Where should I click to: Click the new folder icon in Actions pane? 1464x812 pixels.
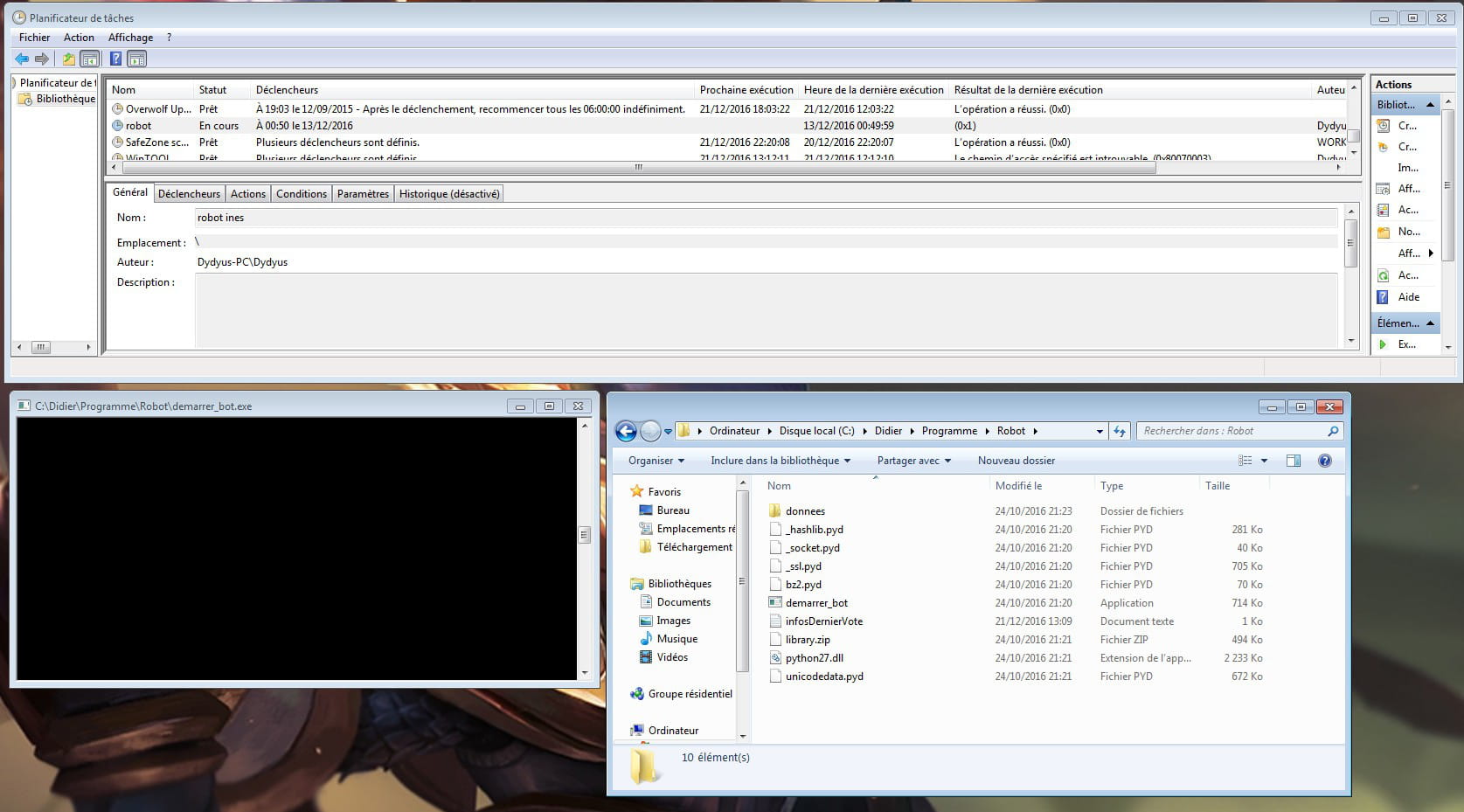click(1384, 232)
